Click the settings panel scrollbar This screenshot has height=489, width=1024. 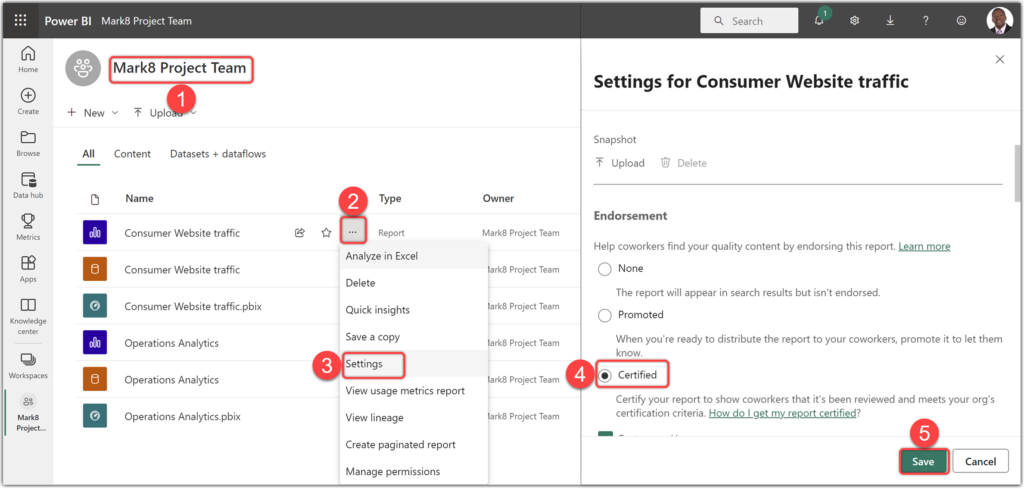pyautogui.click(x=1017, y=172)
